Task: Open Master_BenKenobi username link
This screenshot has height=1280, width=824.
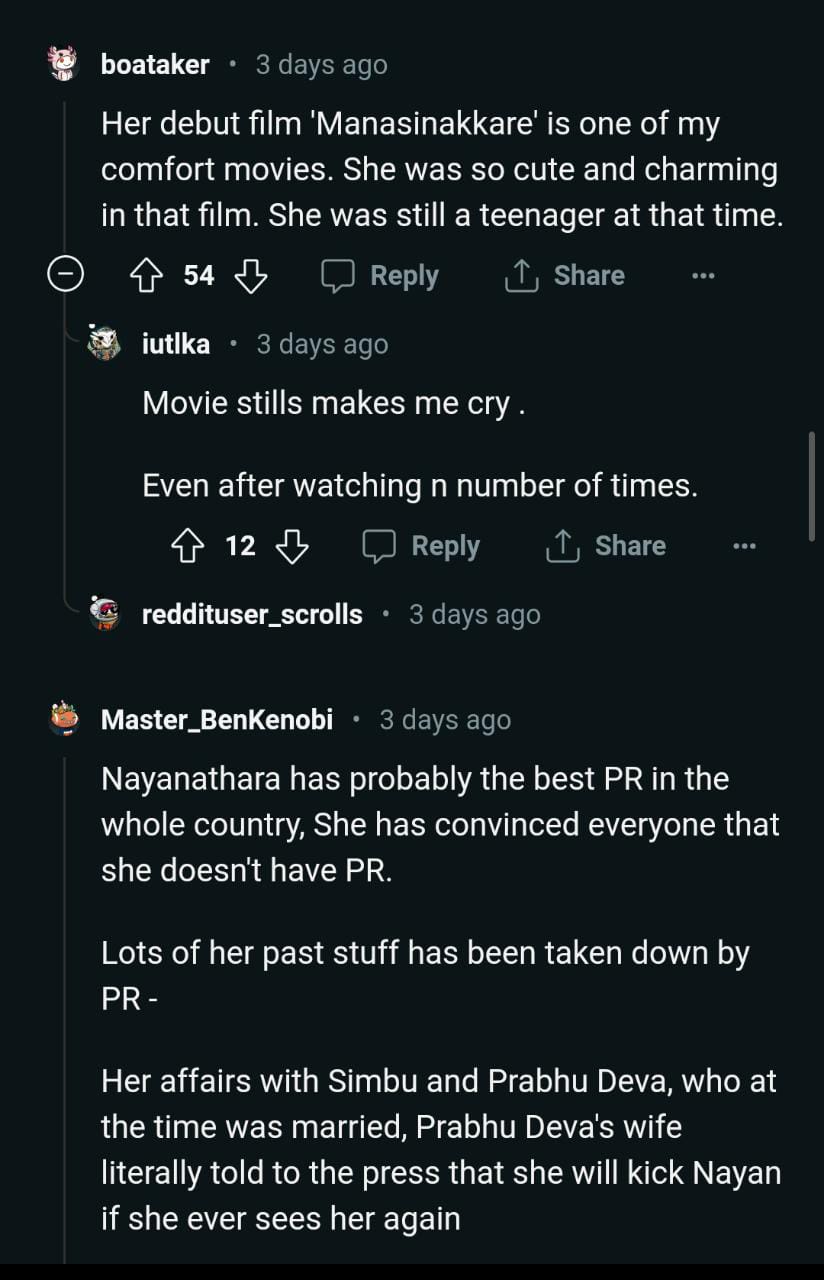Action: pos(217,719)
